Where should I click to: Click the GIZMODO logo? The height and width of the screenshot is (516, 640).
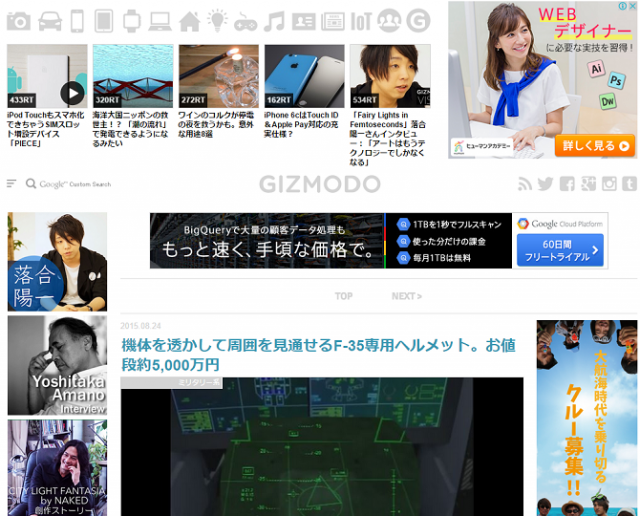(x=320, y=184)
